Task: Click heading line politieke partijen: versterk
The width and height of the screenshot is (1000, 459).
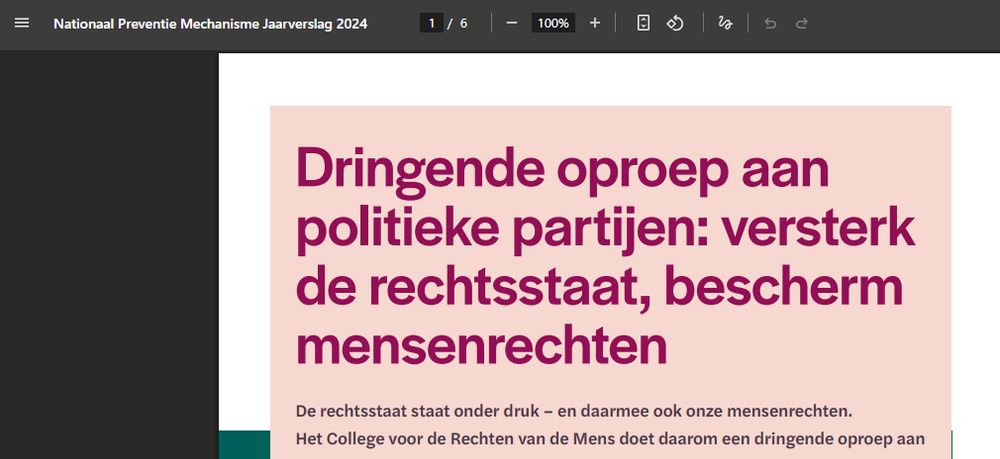Action: pyautogui.click(x=606, y=228)
